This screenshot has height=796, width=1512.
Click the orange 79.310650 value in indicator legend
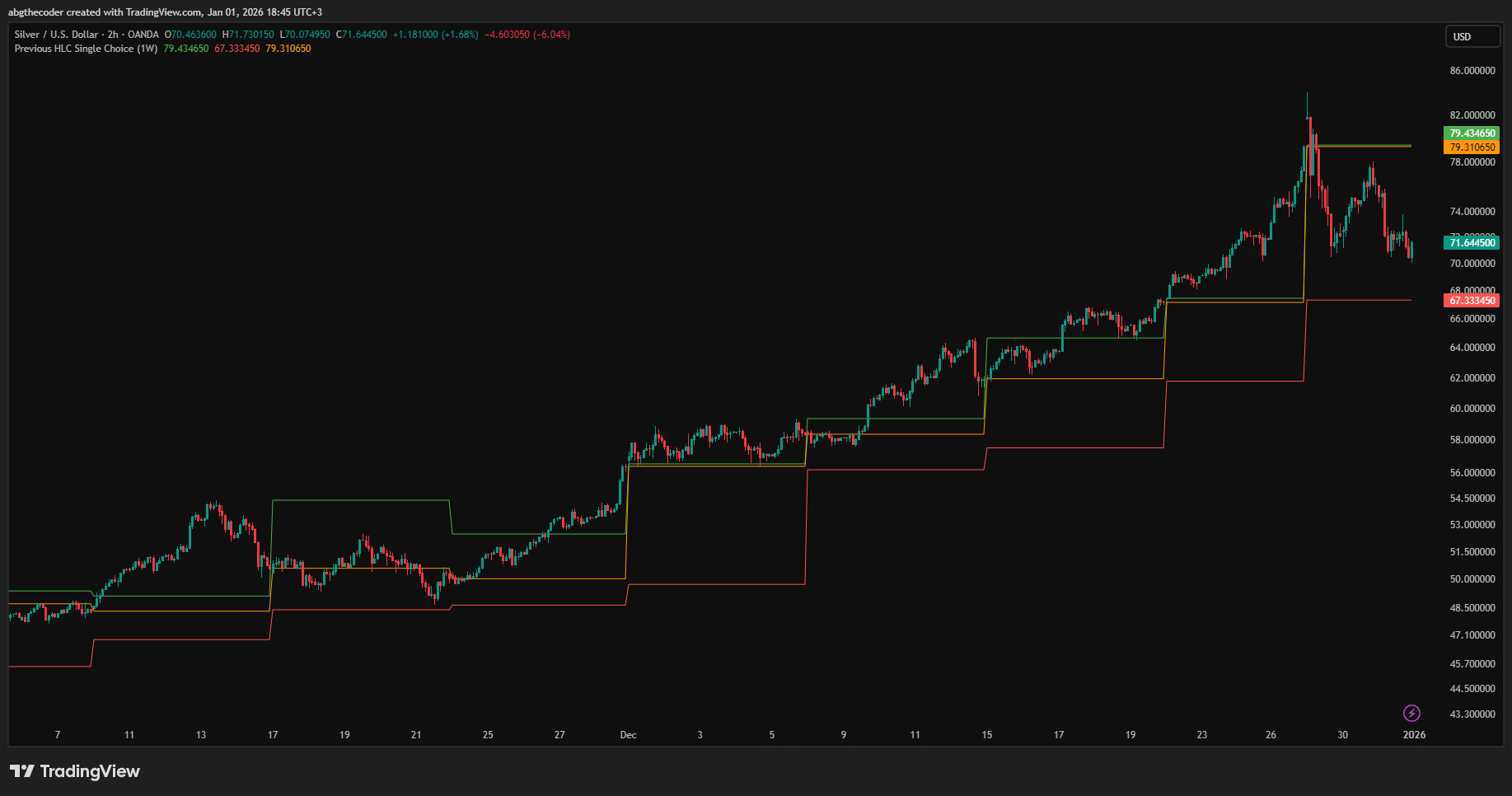click(x=288, y=49)
